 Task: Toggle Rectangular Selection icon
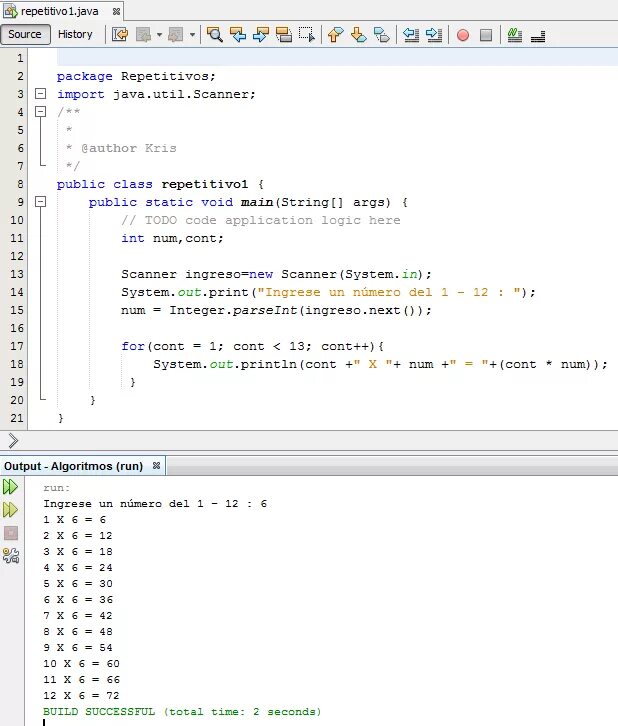306,35
